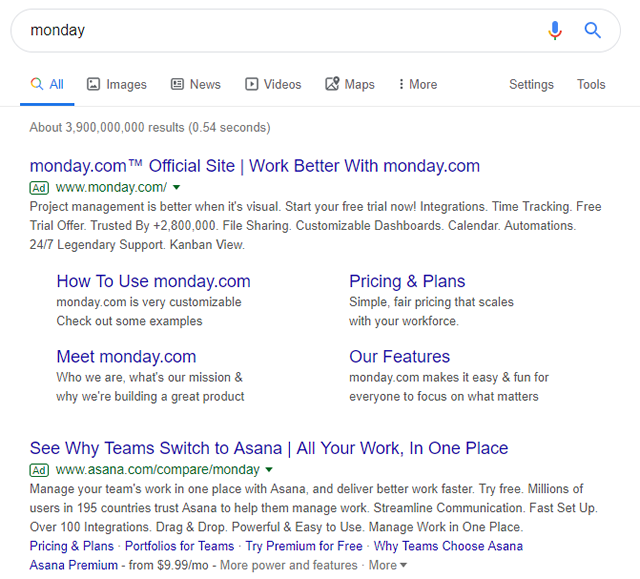Screen dimensions: 640x579
Task: Click the voice search microphone icon
Action: 555,30
